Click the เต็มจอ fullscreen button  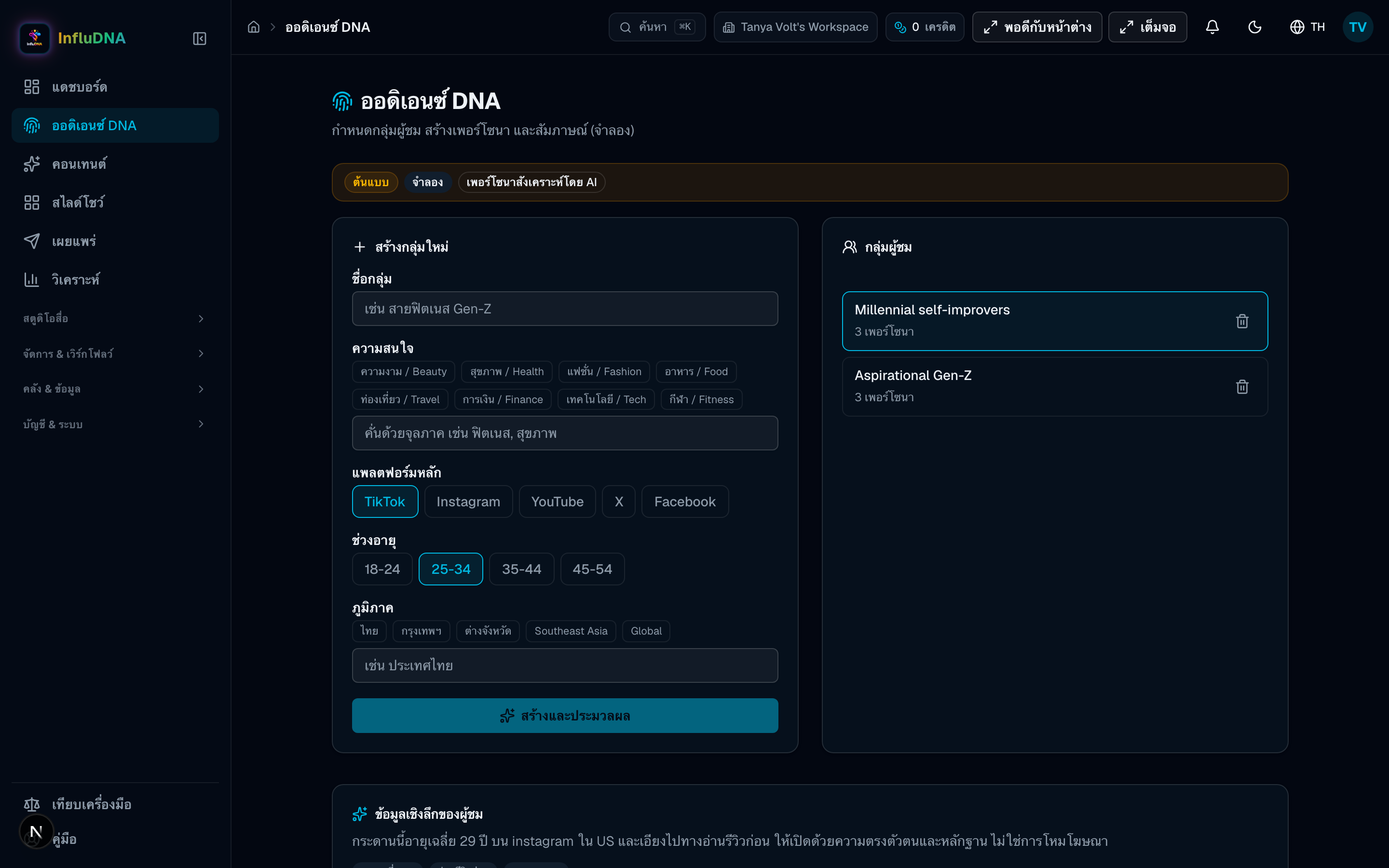click(1147, 27)
